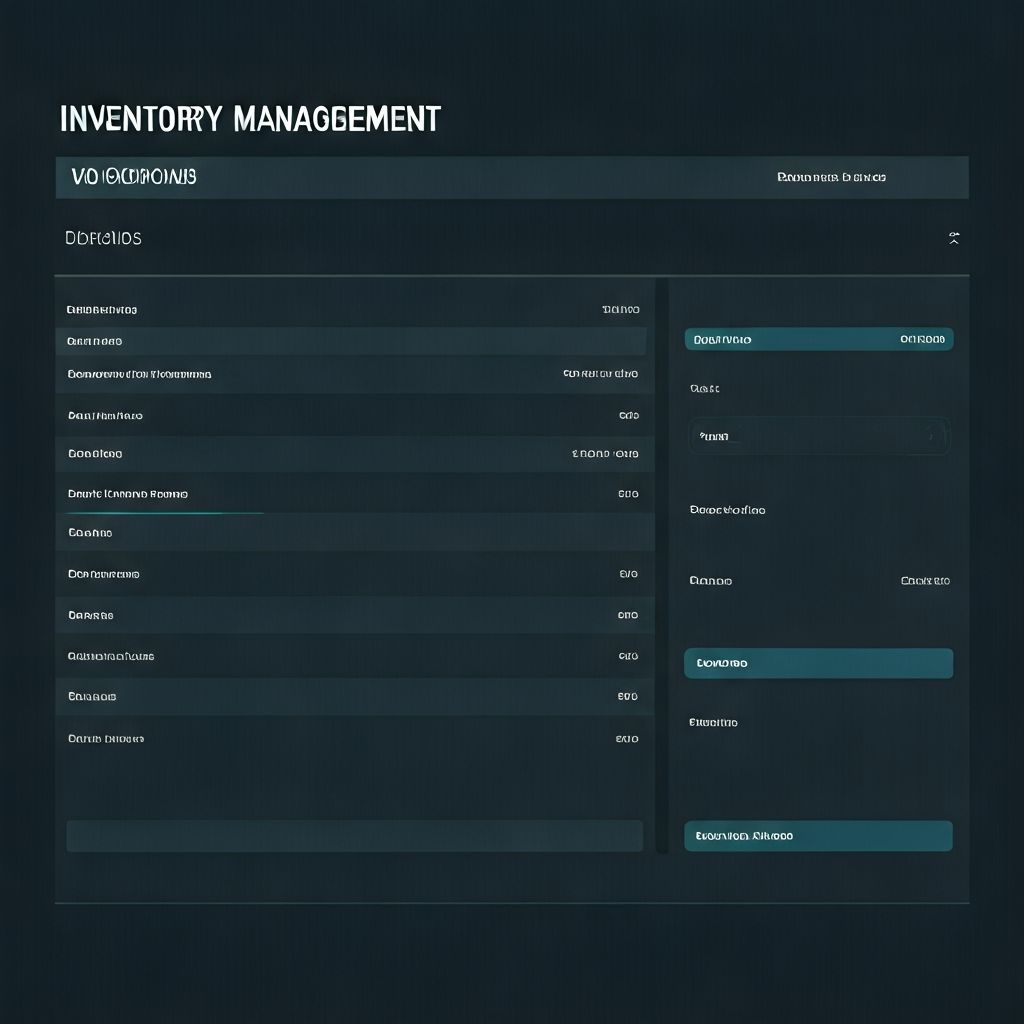Image resolution: width=1024 pixels, height=1024 pixels.
Task: Open the dropdown at the end of Cost field
Action: tap(935, 436)
